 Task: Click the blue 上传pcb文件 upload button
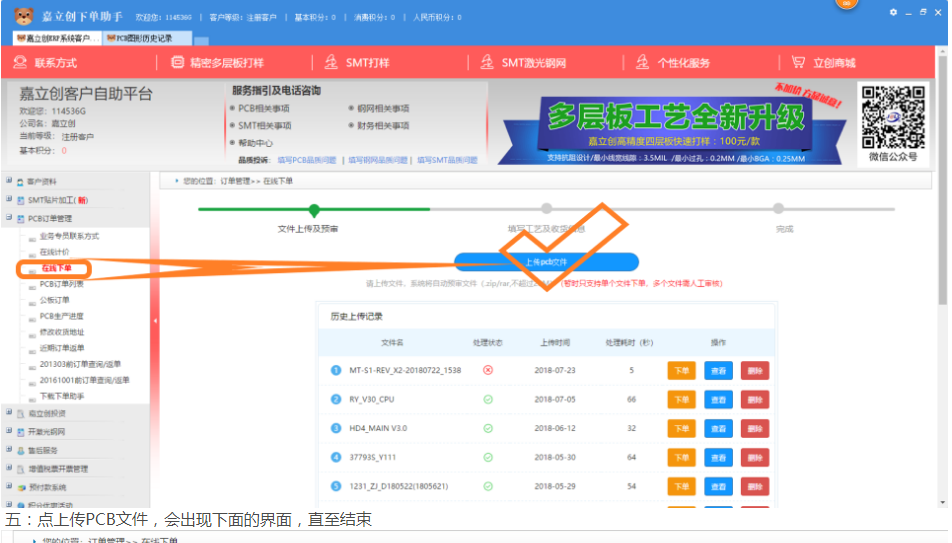[546, 262]
